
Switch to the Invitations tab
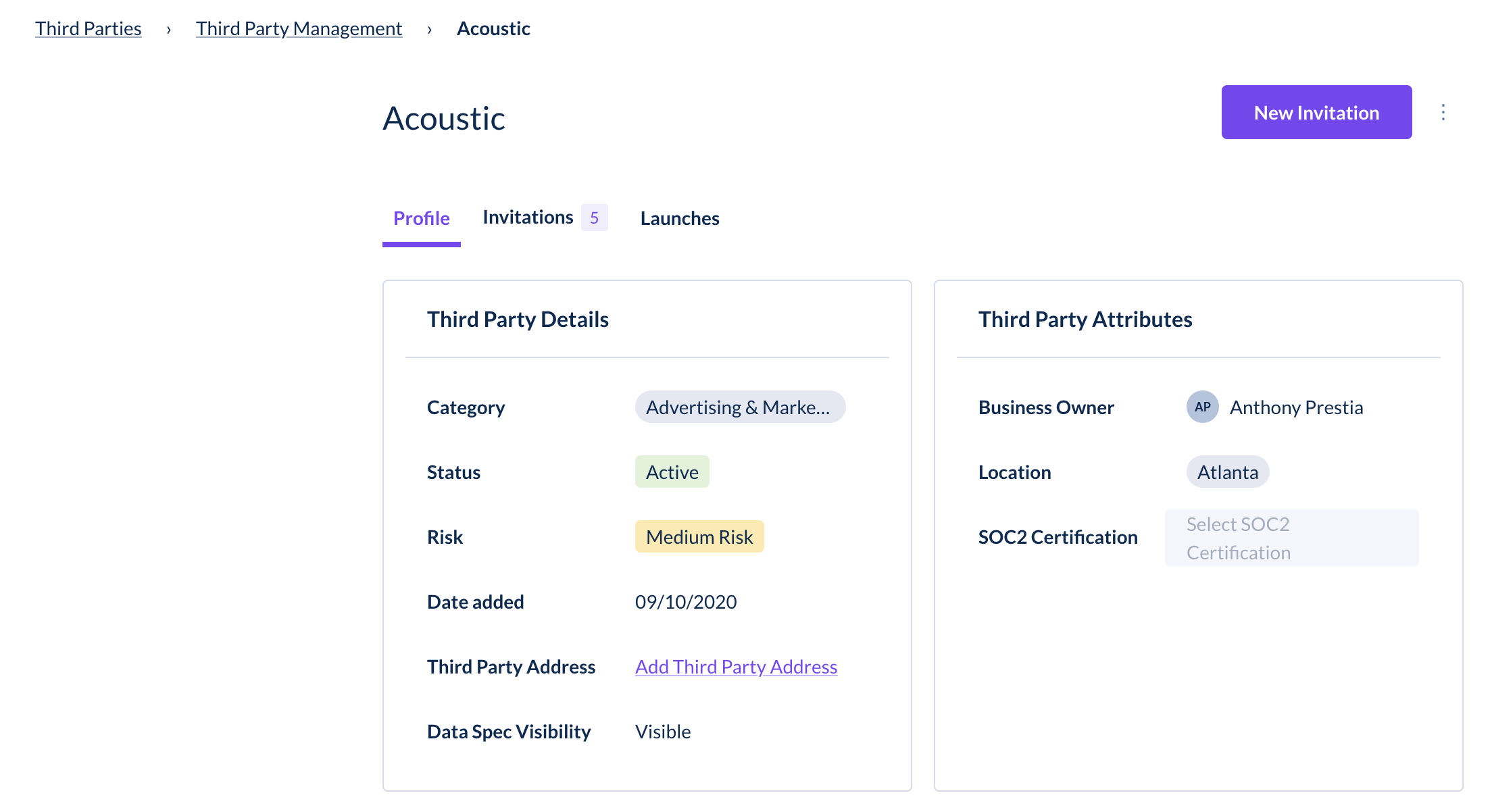tap(528, 218)
